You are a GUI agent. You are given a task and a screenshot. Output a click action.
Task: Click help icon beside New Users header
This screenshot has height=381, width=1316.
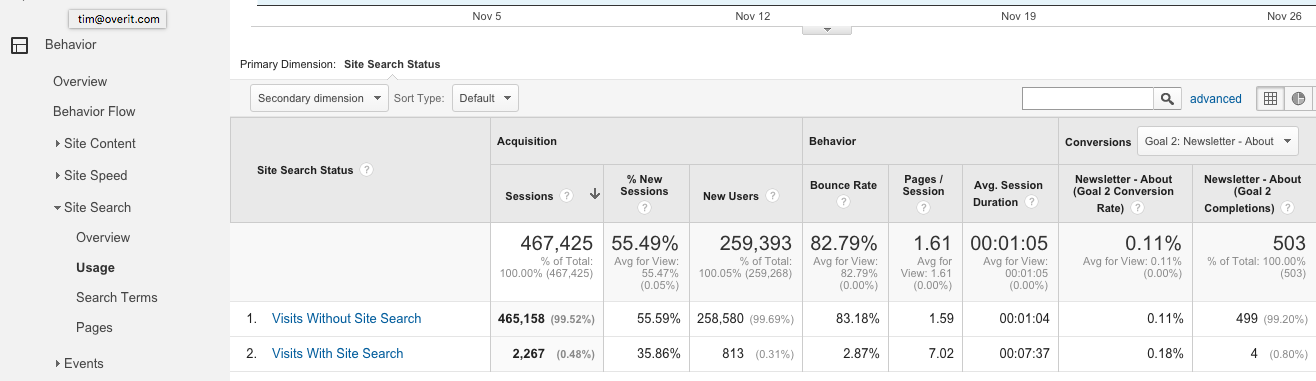point(771,196)
